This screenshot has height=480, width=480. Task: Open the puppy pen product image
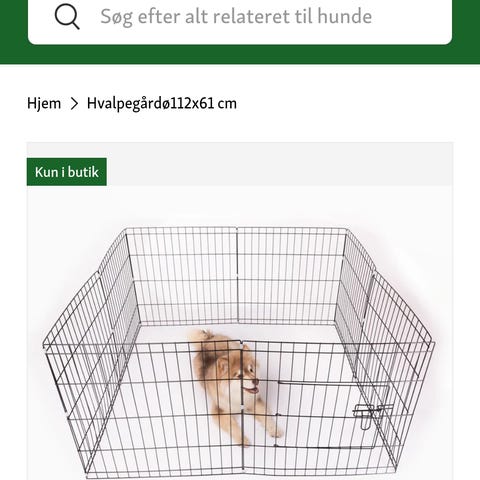[240, 333]
